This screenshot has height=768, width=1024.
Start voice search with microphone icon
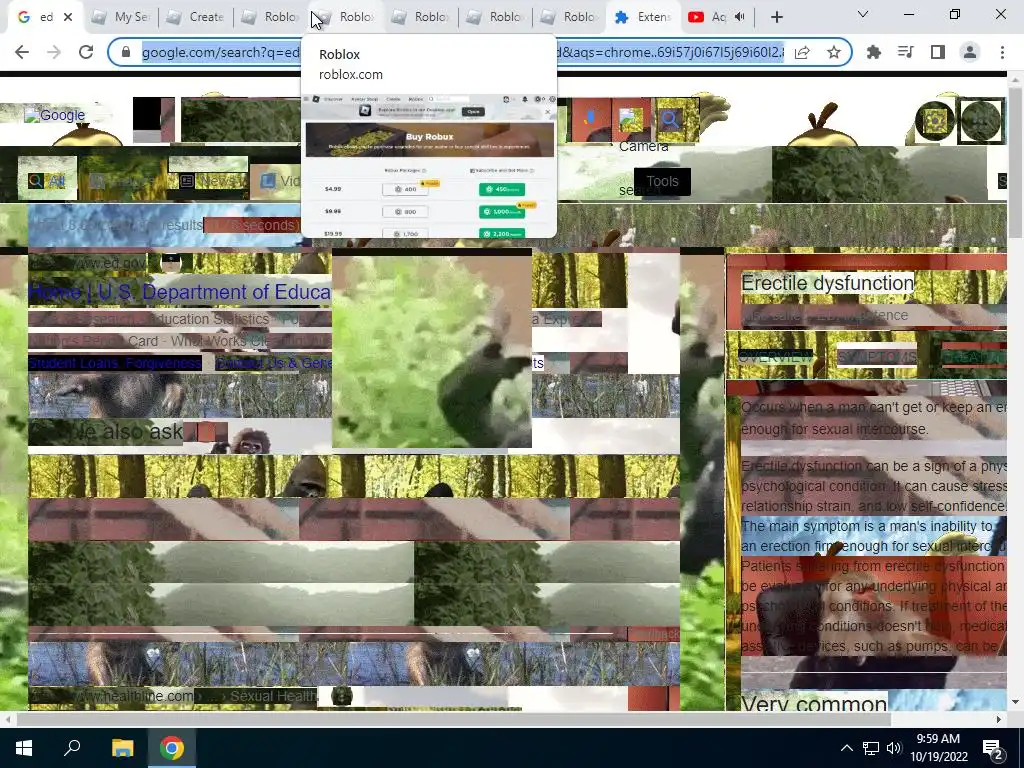590,118
